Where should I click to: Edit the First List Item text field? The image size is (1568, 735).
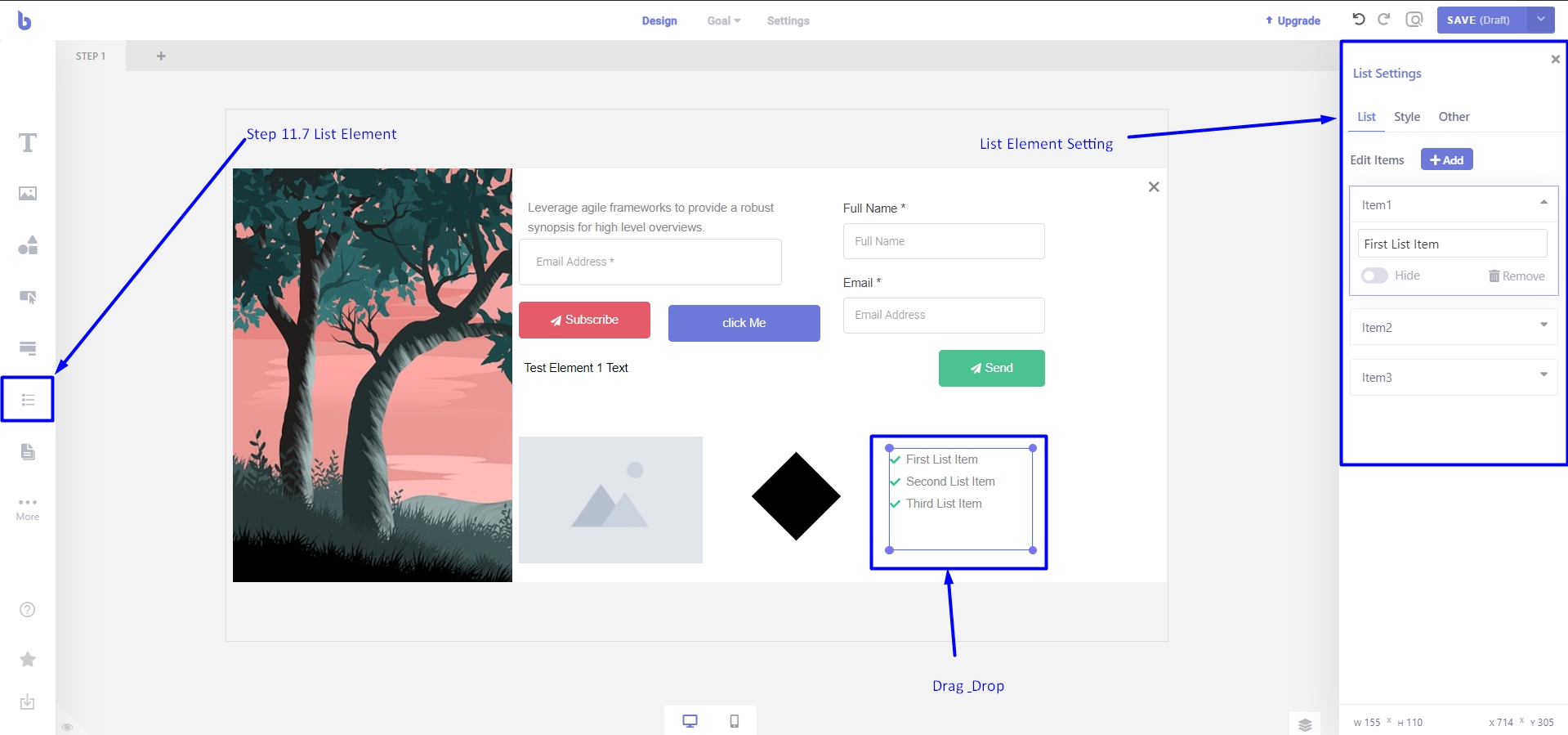click(1453, 244)
